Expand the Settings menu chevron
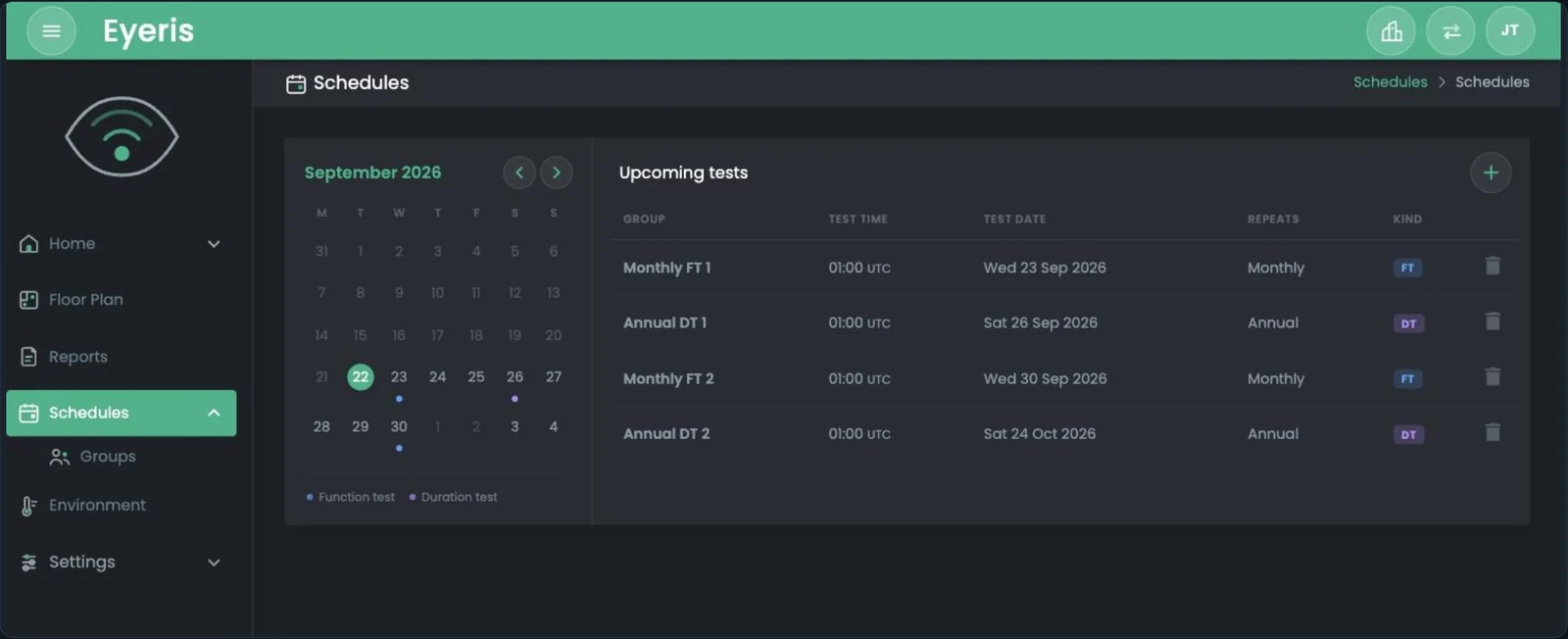This screenshot has width=1568, height=639. click(x=214, y=563)
